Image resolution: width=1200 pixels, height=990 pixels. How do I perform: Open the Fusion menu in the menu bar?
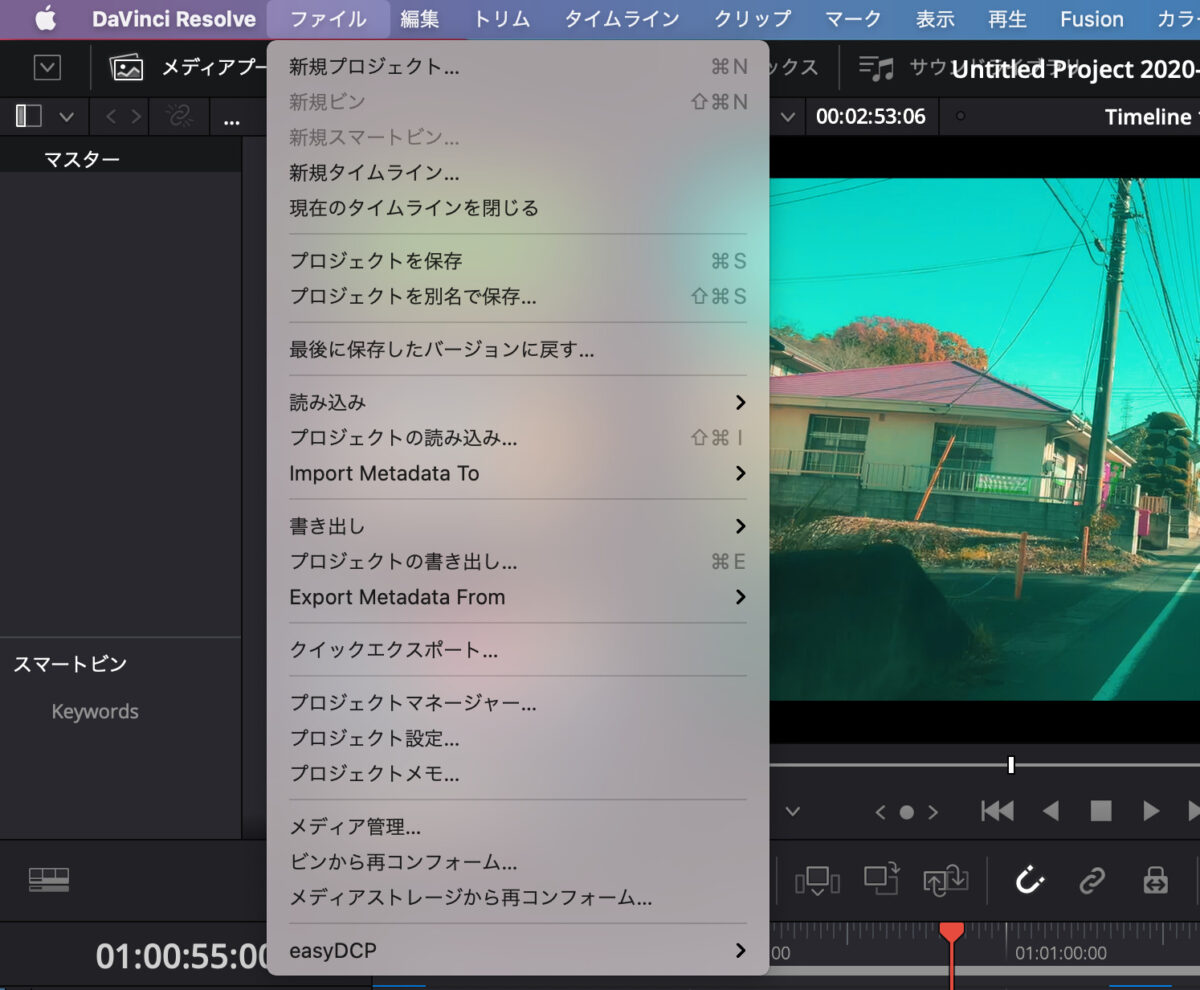coord(1092,19)
